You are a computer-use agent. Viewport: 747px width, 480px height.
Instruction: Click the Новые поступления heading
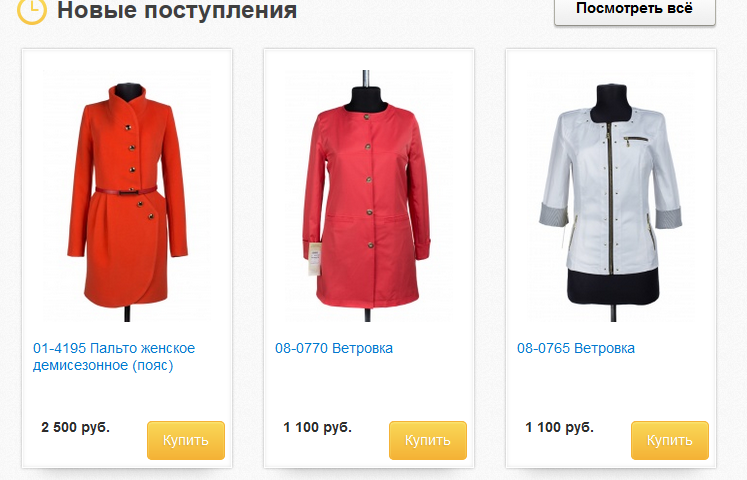[x=177, y=10]
